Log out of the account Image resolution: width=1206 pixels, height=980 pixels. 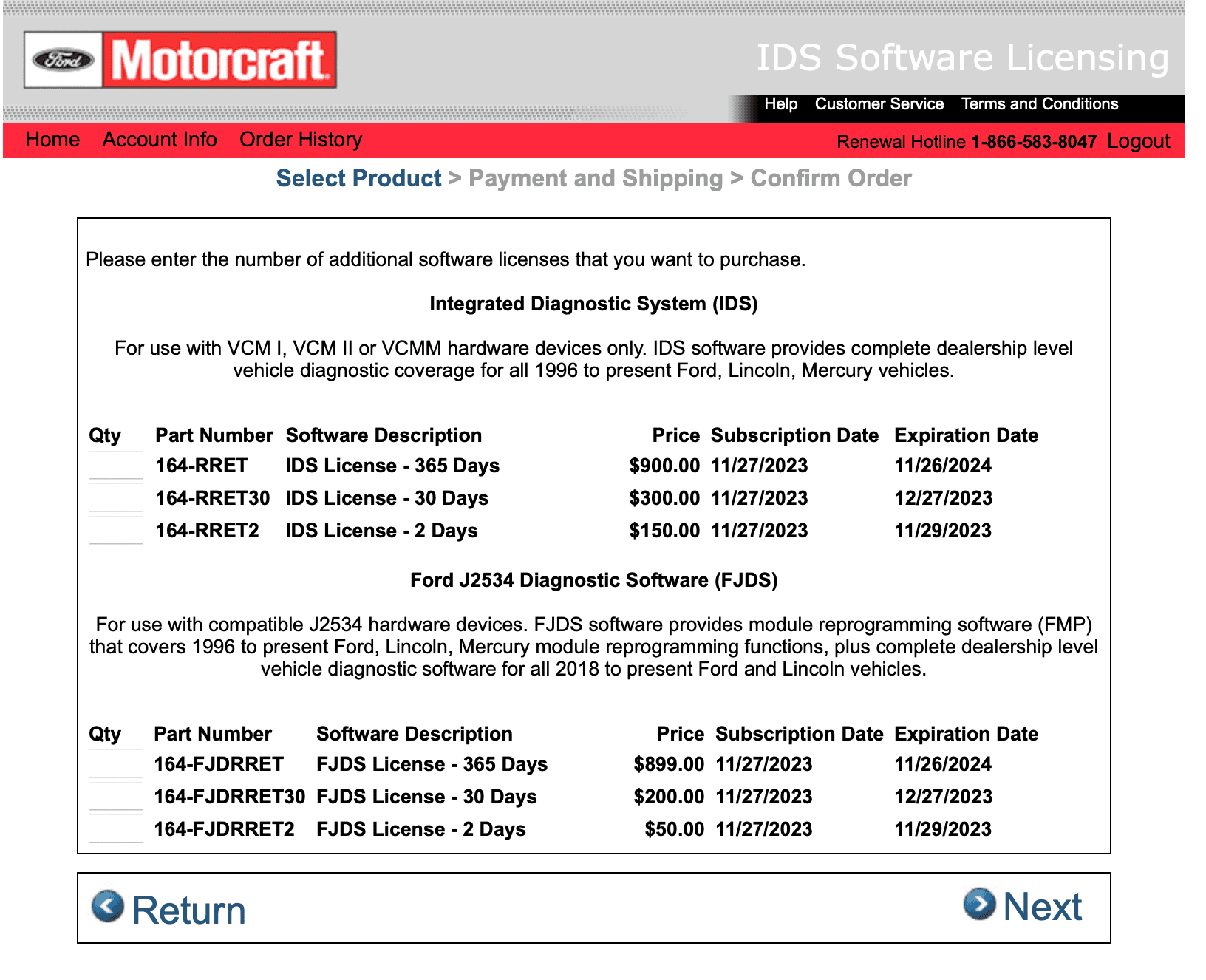tap(1138, 141)
